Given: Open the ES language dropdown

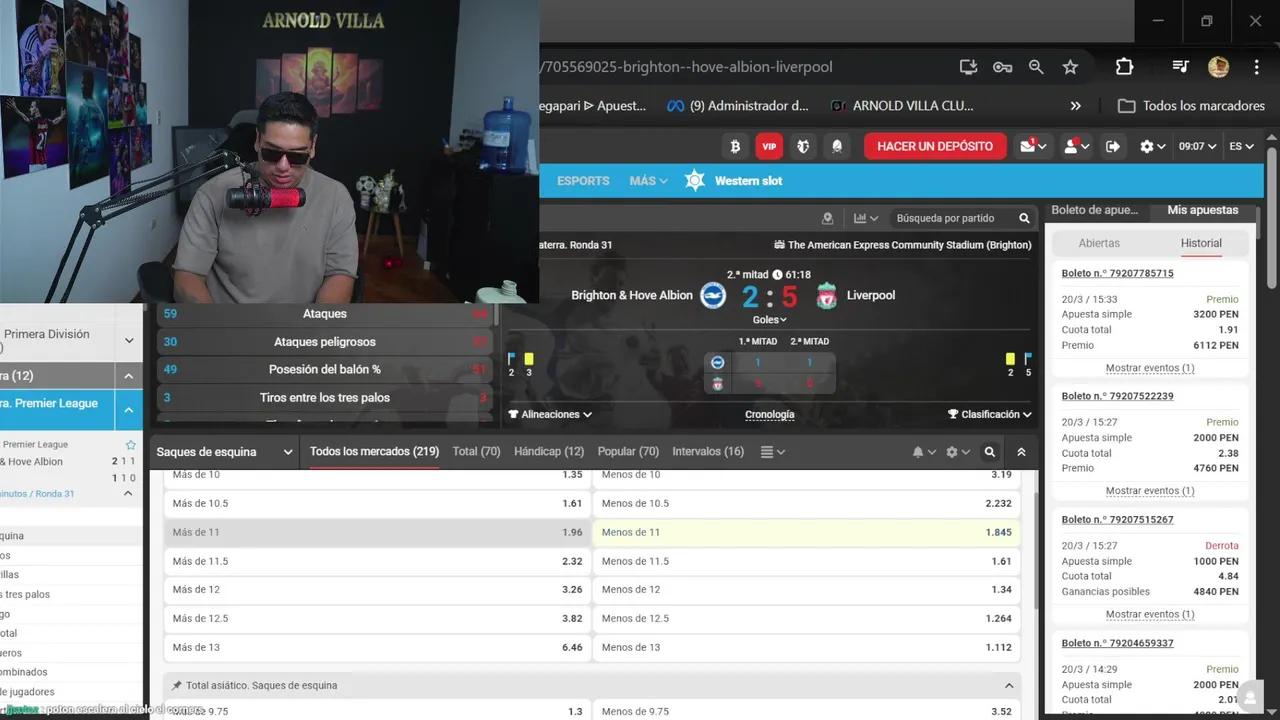Looking at the screenshot, I should [1241, 146].
